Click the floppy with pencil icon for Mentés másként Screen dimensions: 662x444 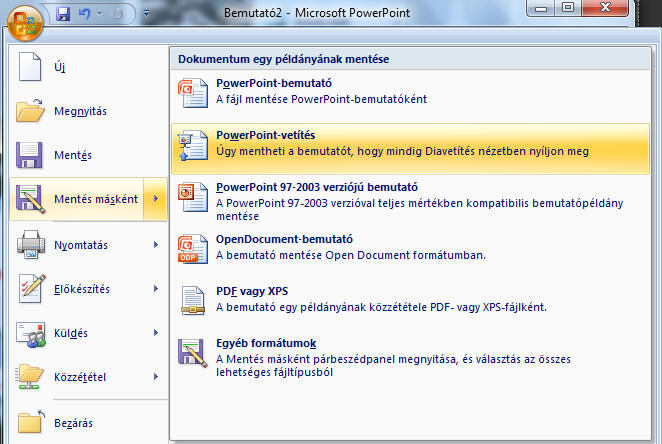point(30,199)
